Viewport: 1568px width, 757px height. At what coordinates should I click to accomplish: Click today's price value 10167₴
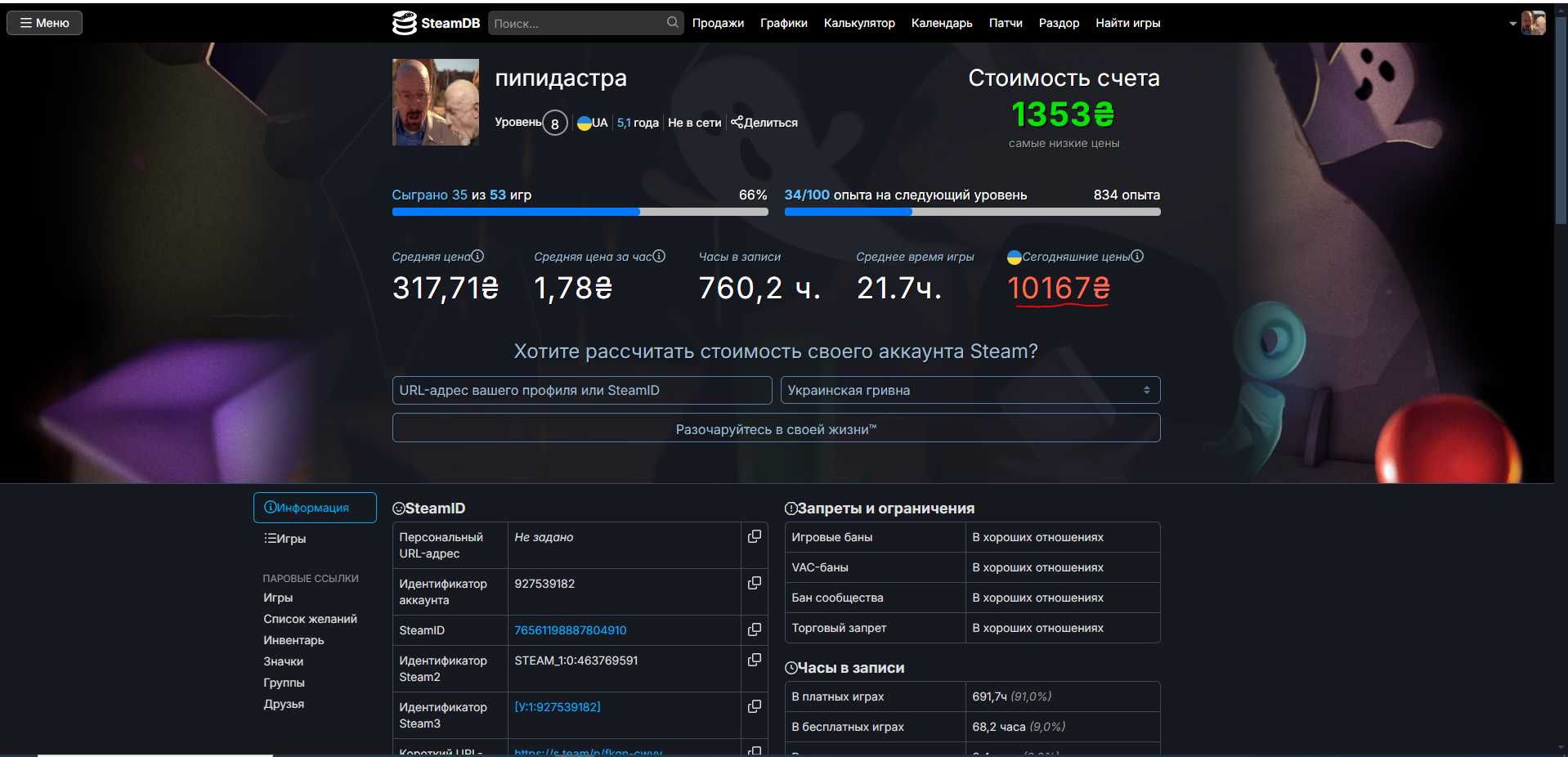(x=1059, y=288)
